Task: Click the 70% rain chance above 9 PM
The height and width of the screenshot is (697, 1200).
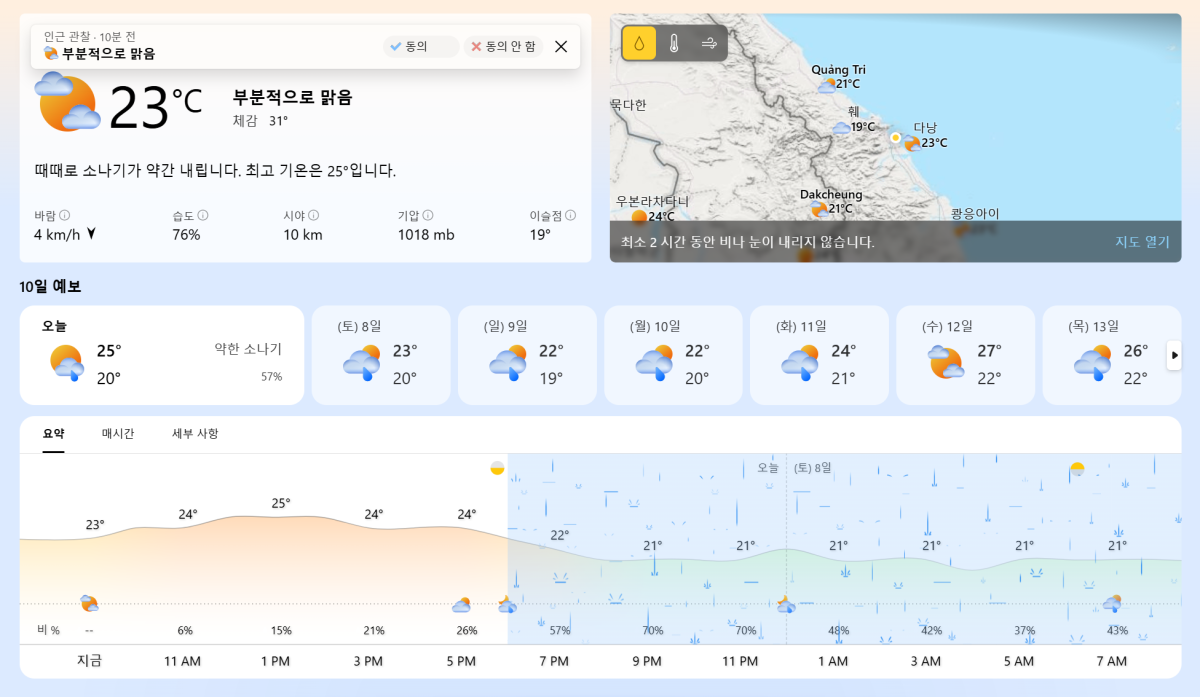Action: [653, 631]
